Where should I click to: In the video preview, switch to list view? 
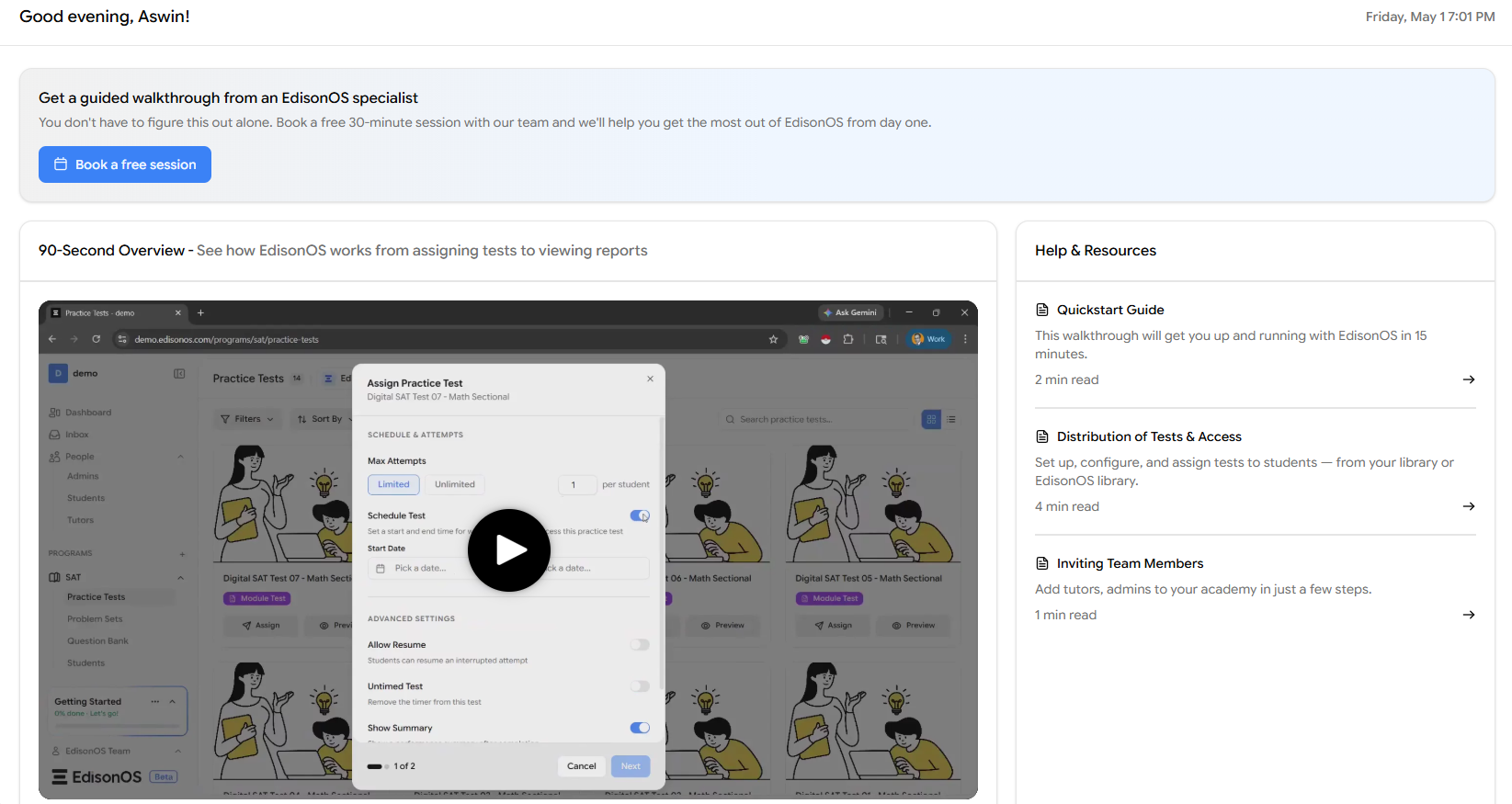pos(951,420)
